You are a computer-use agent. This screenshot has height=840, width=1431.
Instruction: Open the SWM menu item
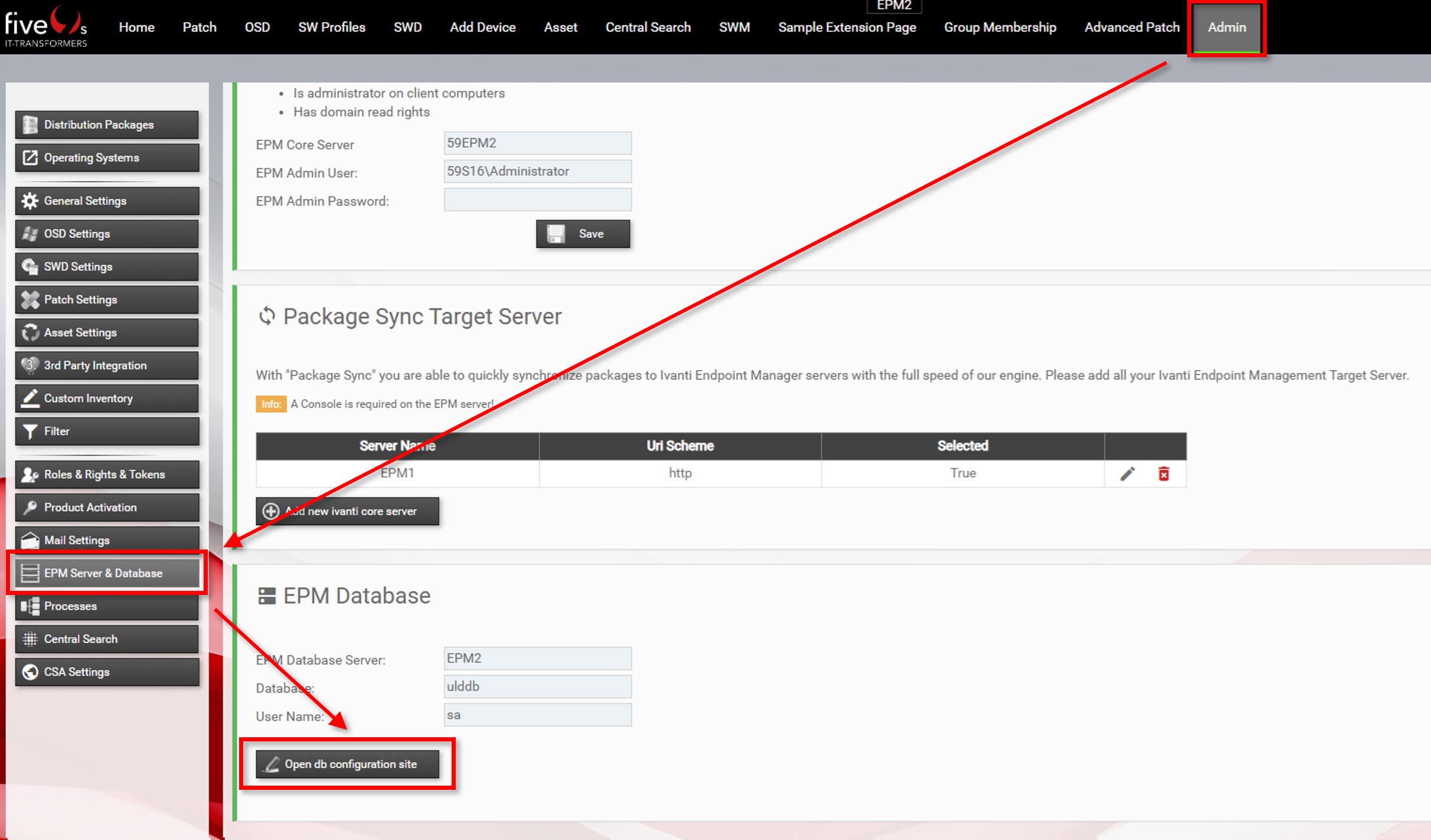(x=734, y=27)
